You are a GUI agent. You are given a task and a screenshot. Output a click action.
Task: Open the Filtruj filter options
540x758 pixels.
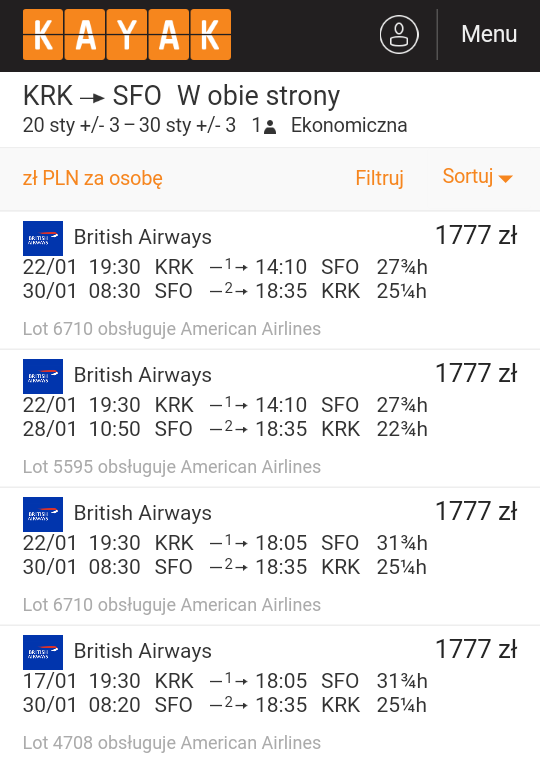click(x=379, y=178)
